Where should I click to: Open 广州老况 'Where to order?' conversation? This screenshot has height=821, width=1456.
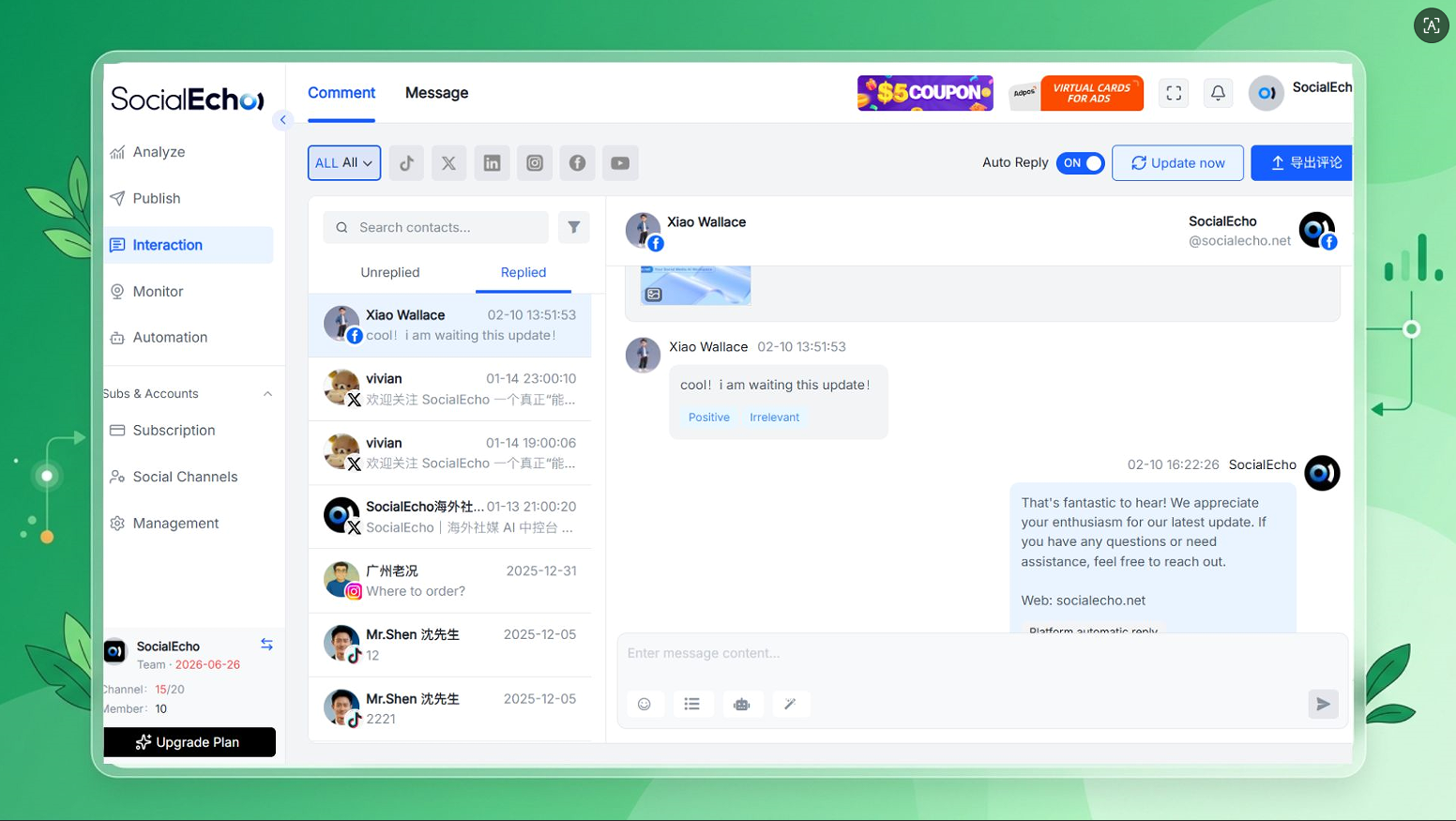[450, 581]
